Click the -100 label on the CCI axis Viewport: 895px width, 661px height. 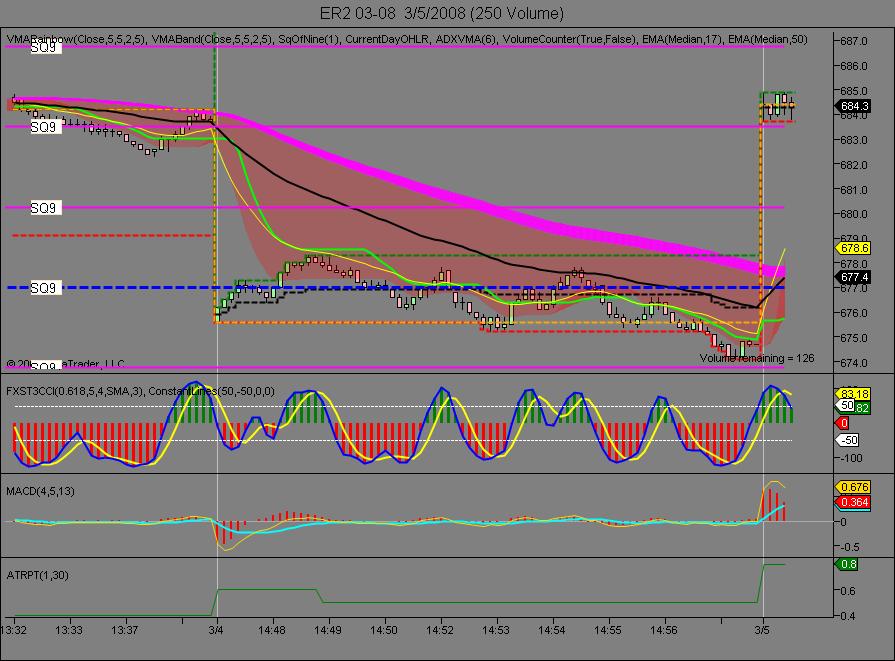(850, 458)
